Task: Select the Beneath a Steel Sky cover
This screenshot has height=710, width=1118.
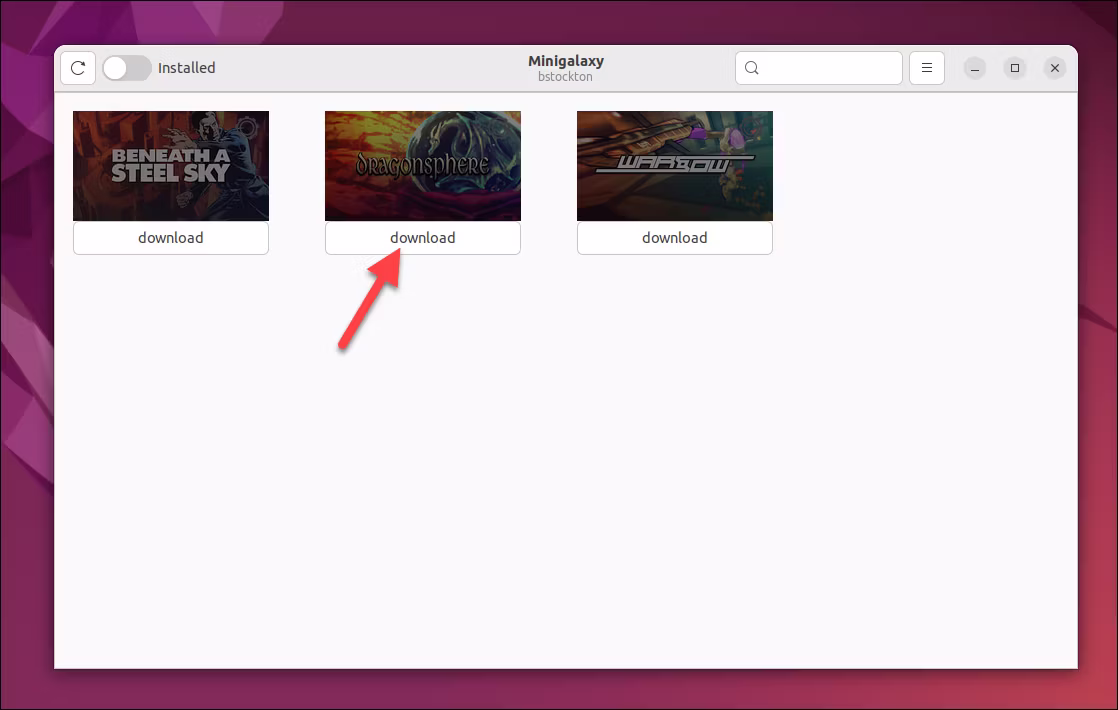Action: [x=171, y=166]
